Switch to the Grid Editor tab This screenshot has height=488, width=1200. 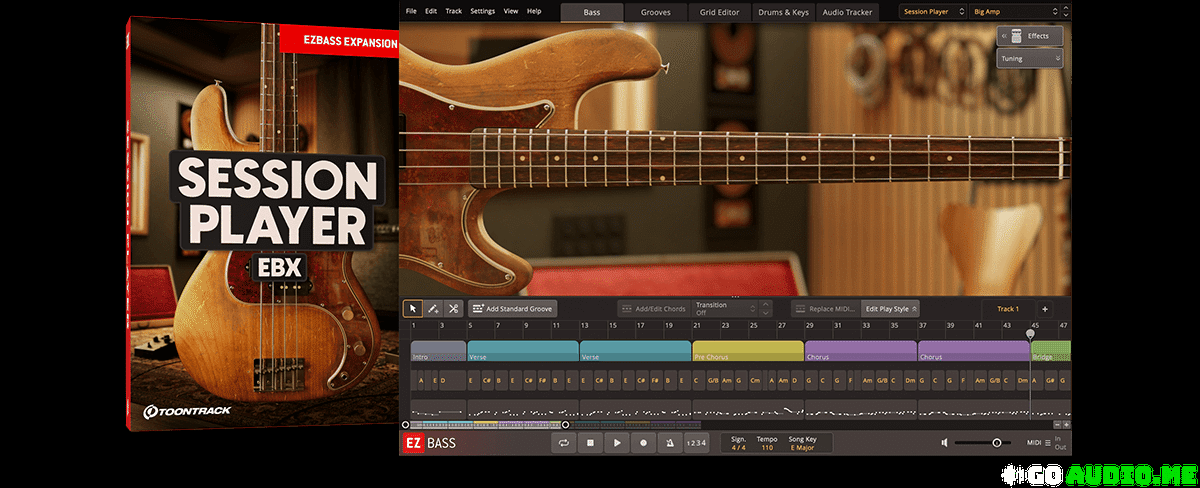tap(720, 12)
